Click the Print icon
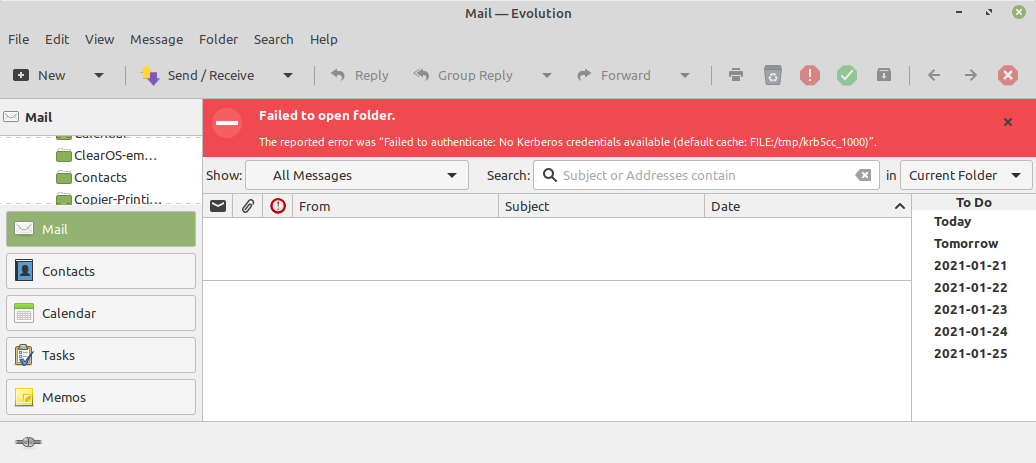 click(x=736, y=75)
